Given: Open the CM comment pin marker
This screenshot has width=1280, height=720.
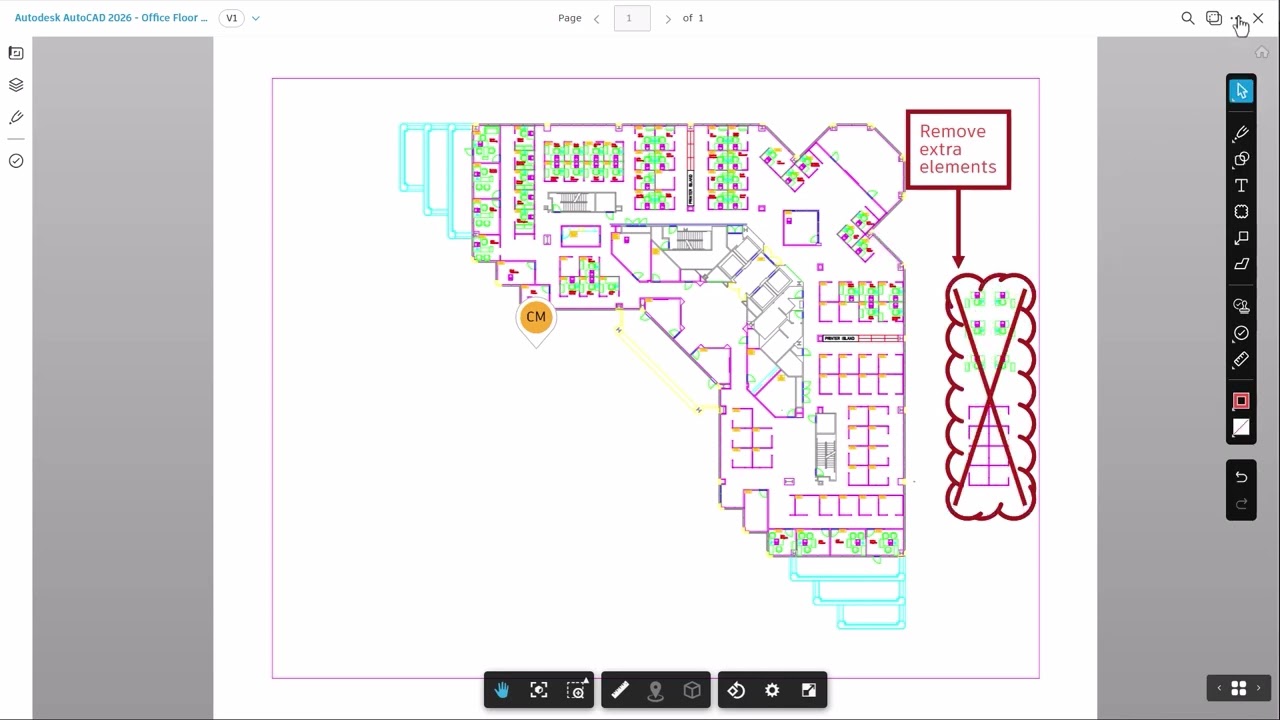Looking at the screenshot, I should (x=536, y=319).
